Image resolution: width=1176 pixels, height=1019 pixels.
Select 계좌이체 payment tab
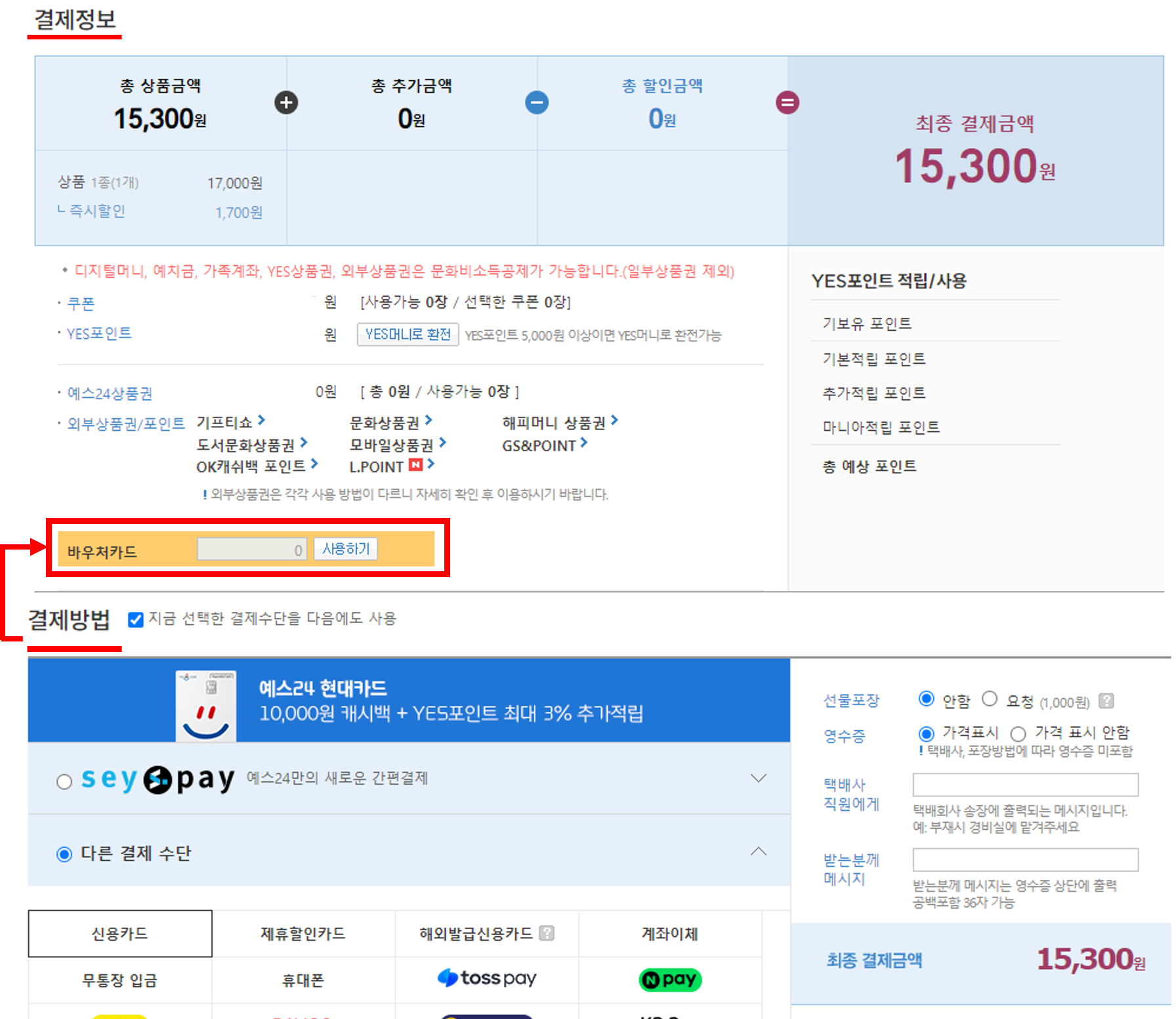click(x=670, y=934)
